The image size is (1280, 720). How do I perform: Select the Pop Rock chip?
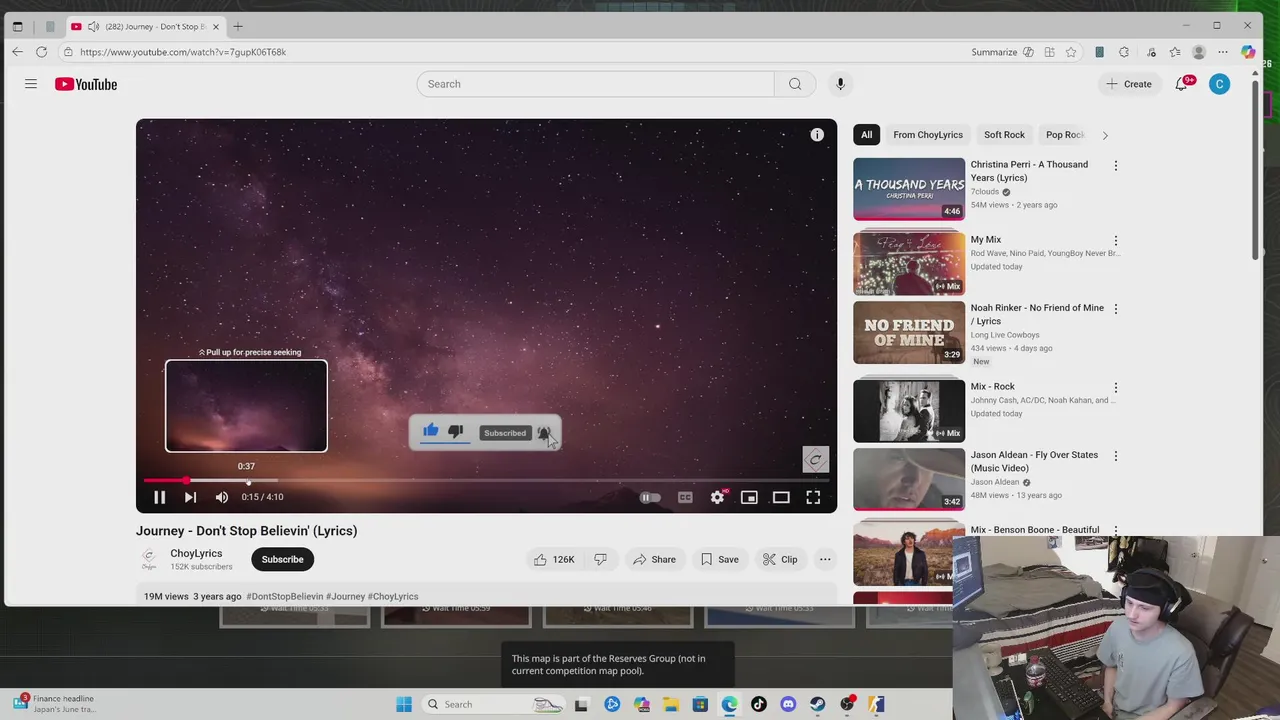[1063, 135]
